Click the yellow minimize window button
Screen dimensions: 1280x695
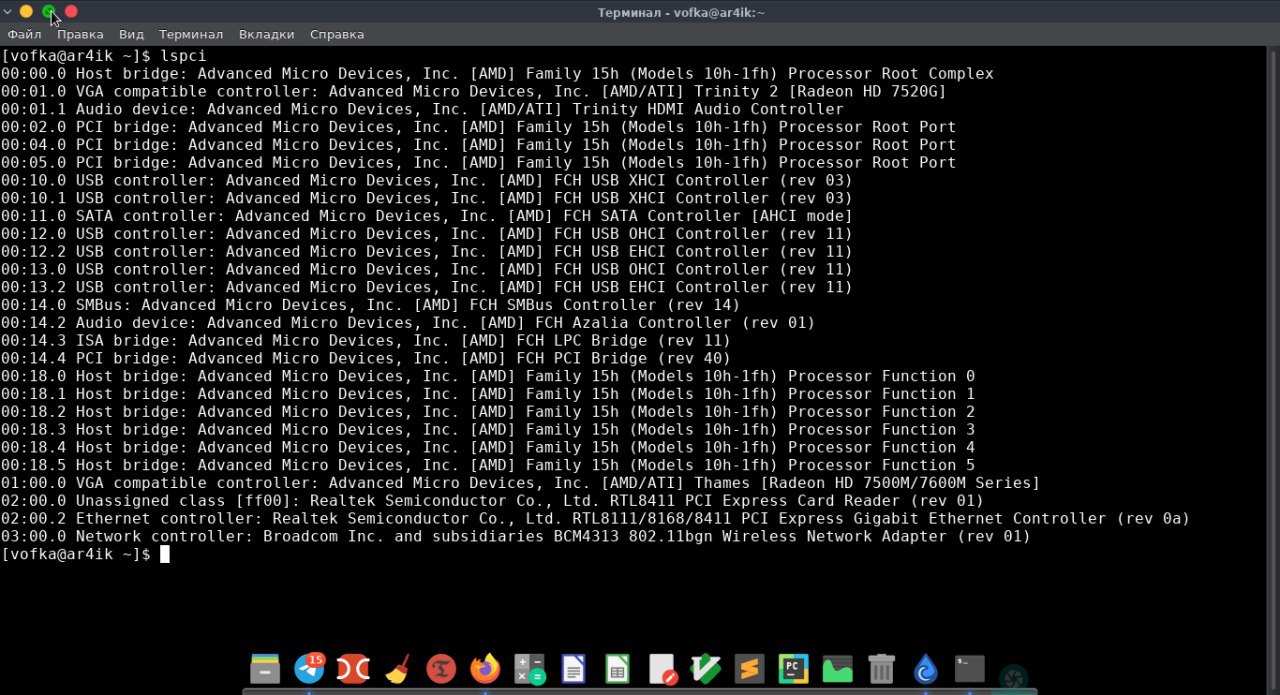[26, 12]
